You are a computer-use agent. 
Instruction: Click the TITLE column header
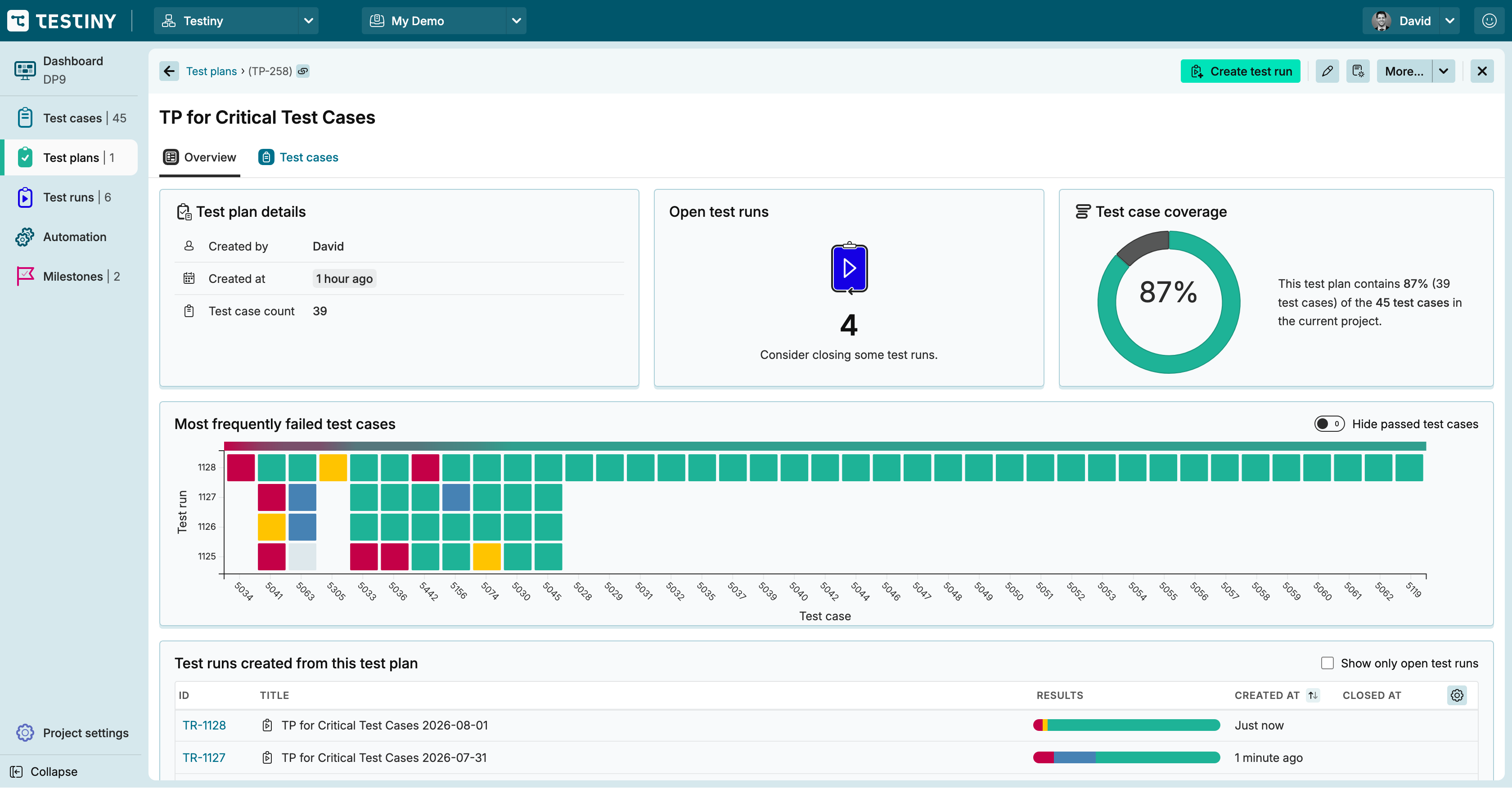(274, 695)
